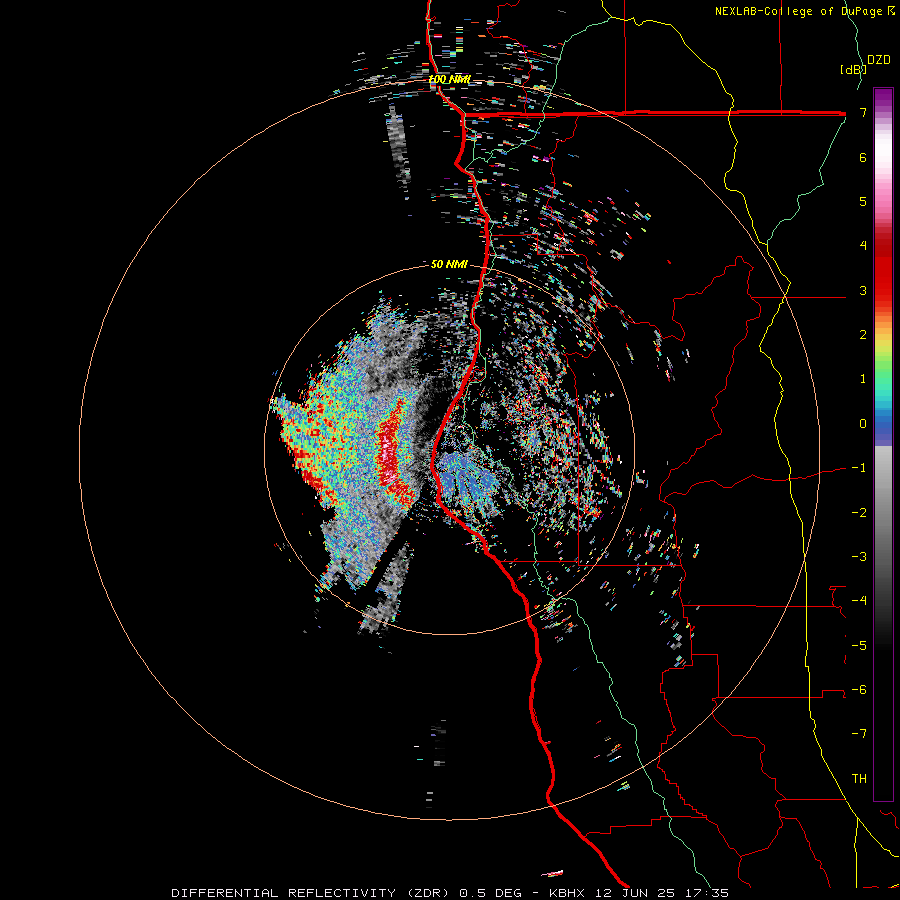Click the 0 value on color scale
The height and width of the screenshot is (900, 900).
click(x=863, y=423)
